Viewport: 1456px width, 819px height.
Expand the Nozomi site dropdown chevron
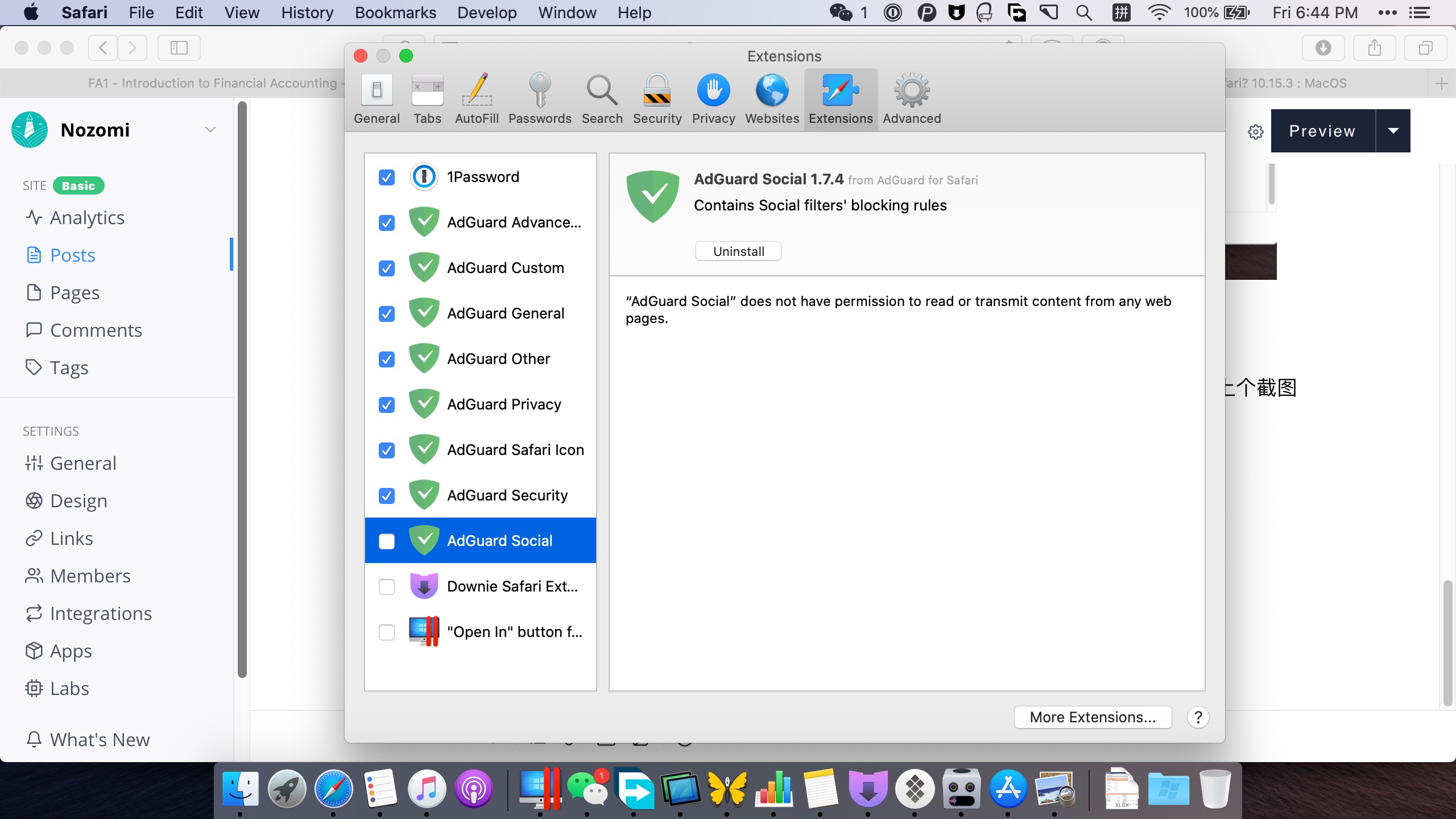(x=210, y=130)
